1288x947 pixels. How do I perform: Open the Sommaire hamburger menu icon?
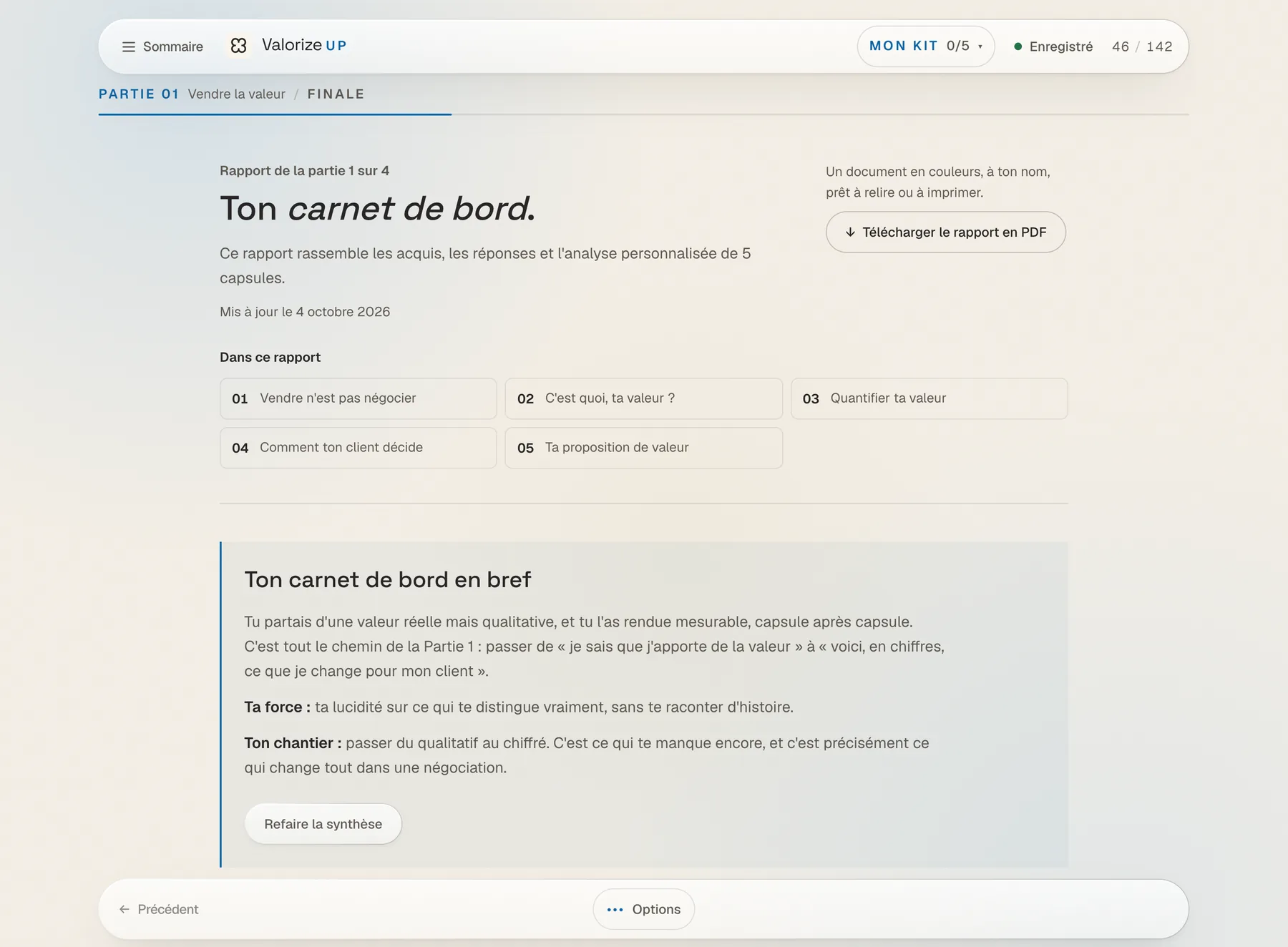point(129,46)
